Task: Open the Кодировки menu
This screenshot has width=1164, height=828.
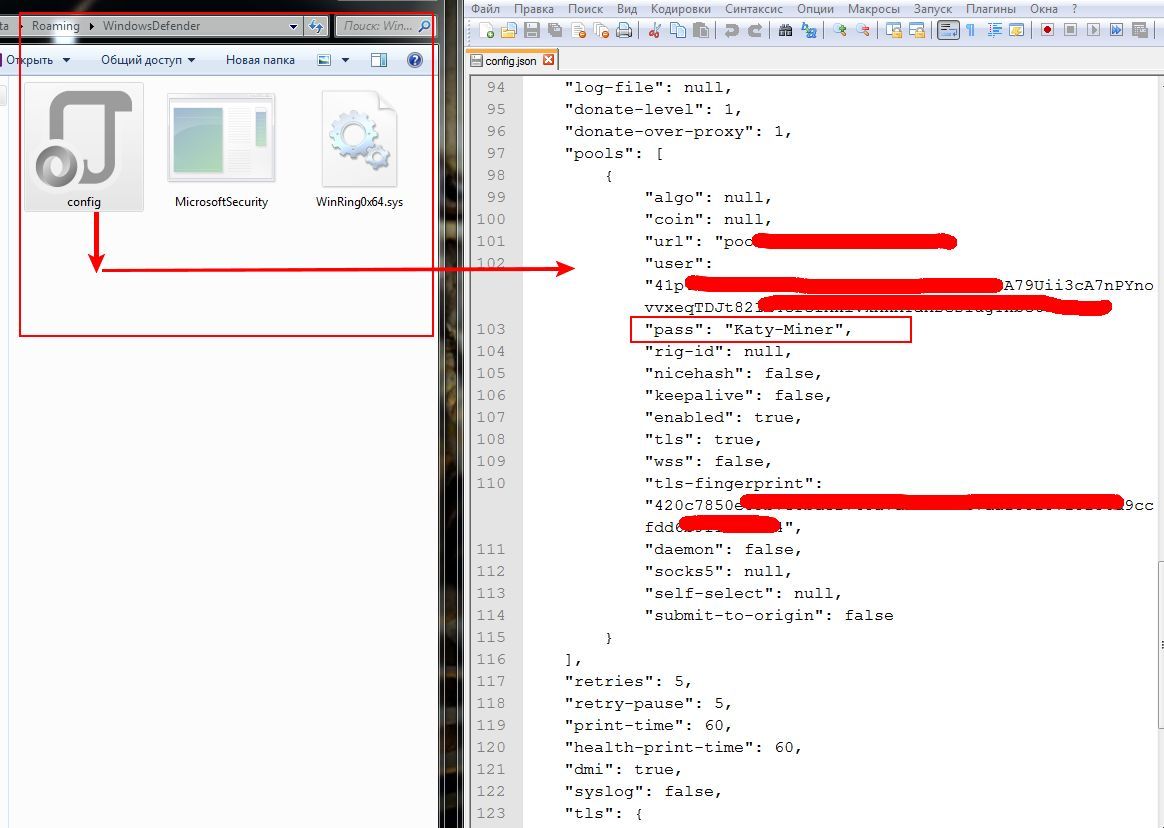Action: click(681, 9)
